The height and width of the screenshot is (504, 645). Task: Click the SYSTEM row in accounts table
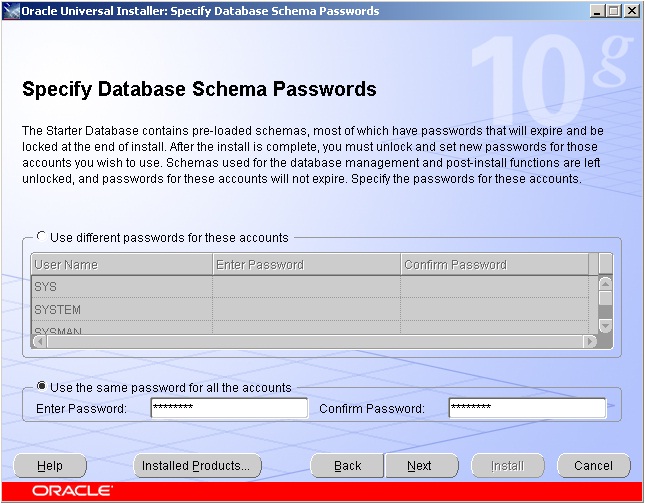pyautogui.click(x=121, y=310)
